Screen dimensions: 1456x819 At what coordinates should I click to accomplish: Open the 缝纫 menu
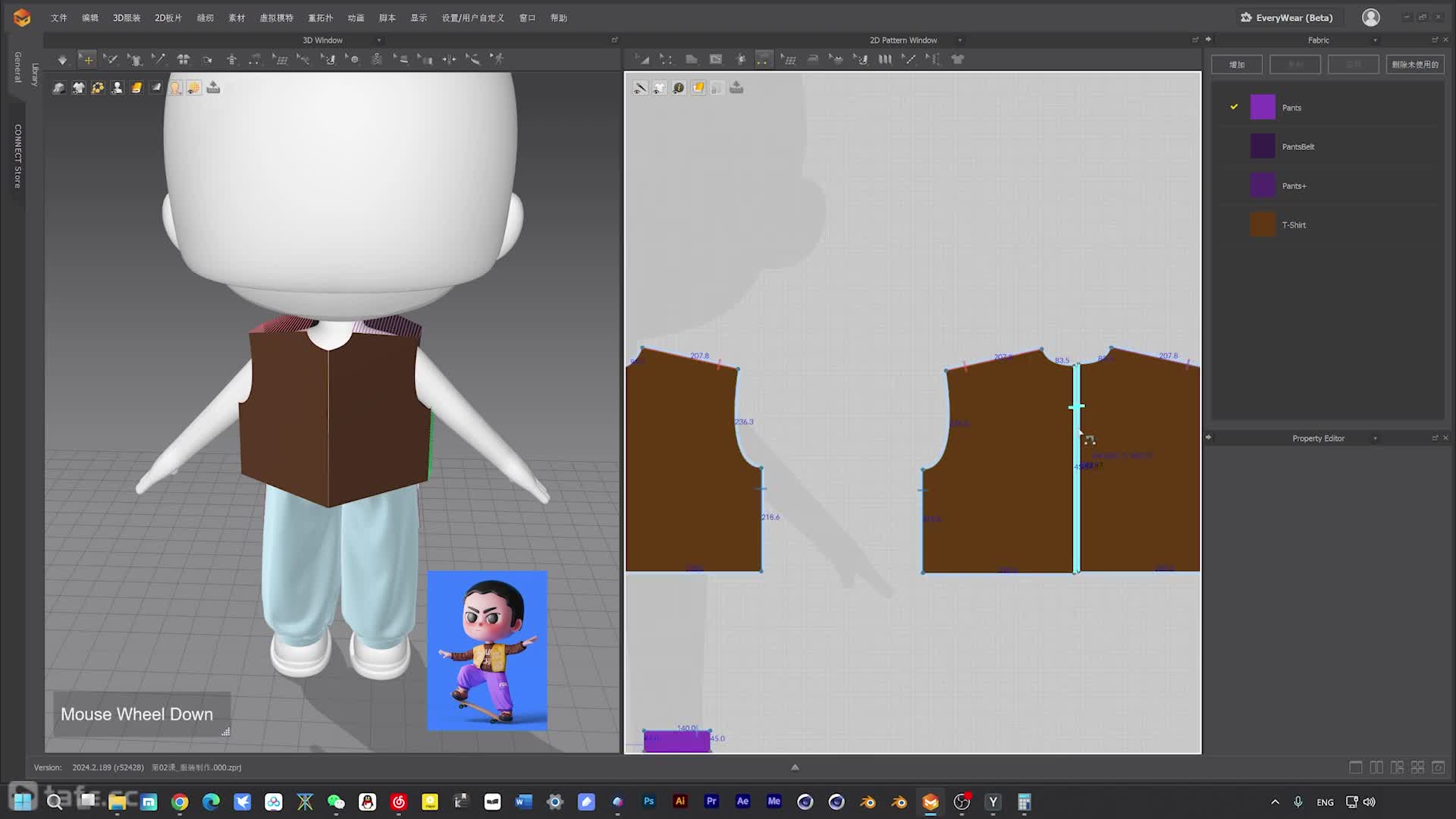coord(206,17)
